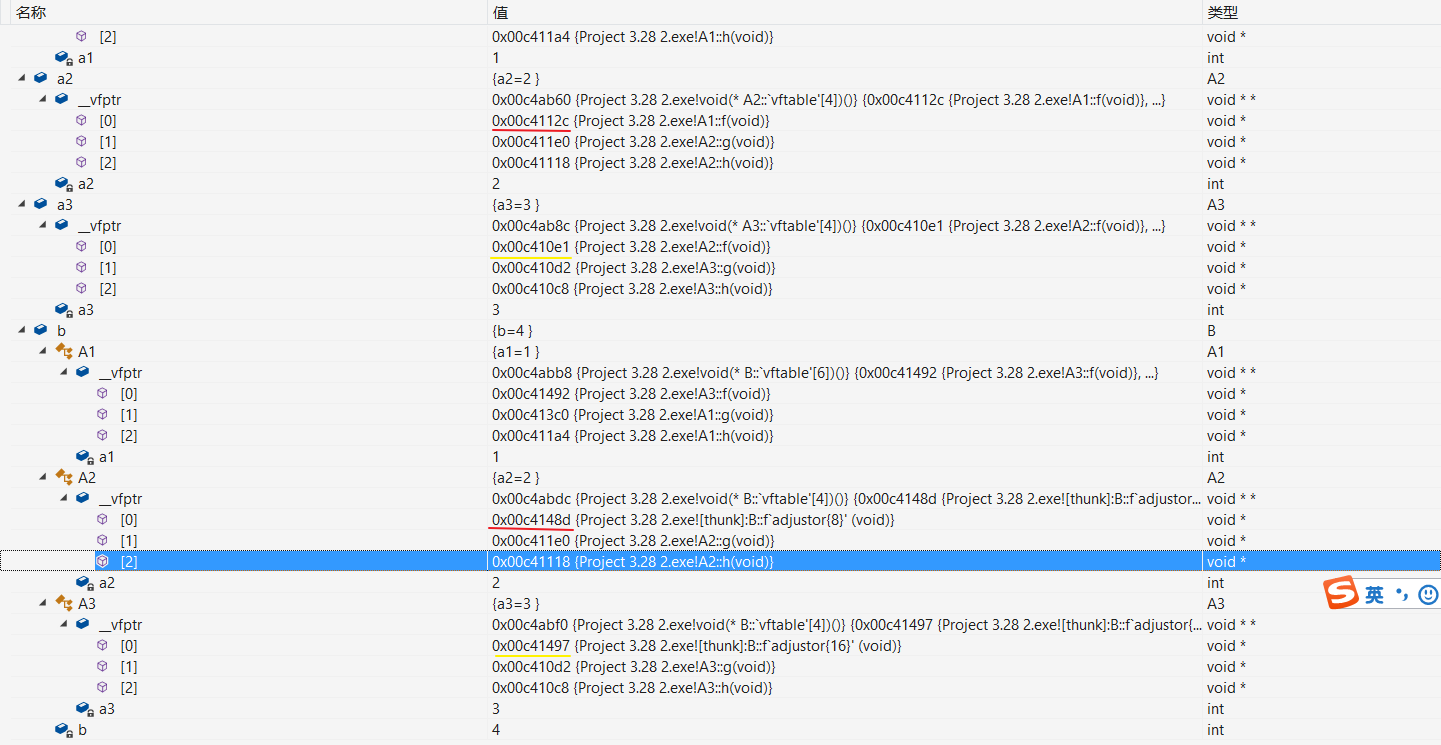Click __vfptr icon for 0x00c4ab8c row
The width and height of the screenshot is (1441, 745).
[61, 225]
